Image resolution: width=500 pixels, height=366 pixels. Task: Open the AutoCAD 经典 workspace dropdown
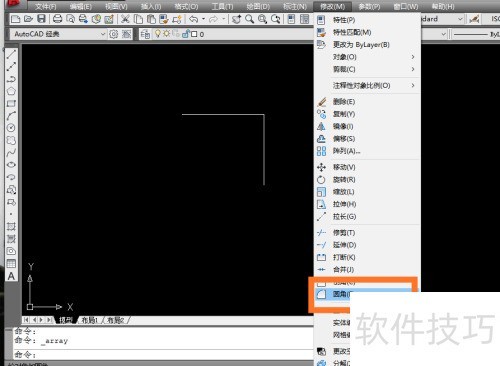(103, 34)
